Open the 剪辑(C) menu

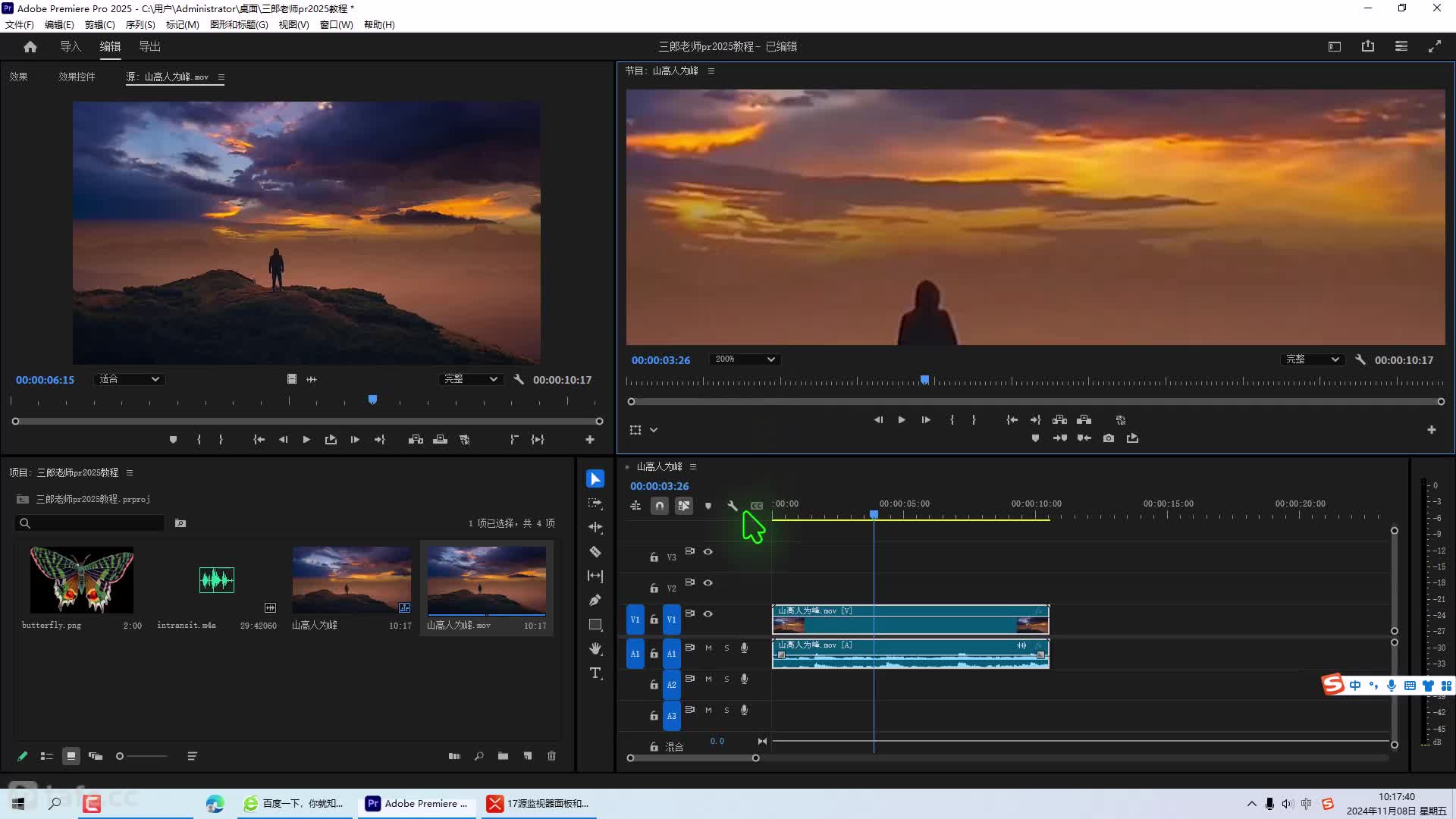100,25
